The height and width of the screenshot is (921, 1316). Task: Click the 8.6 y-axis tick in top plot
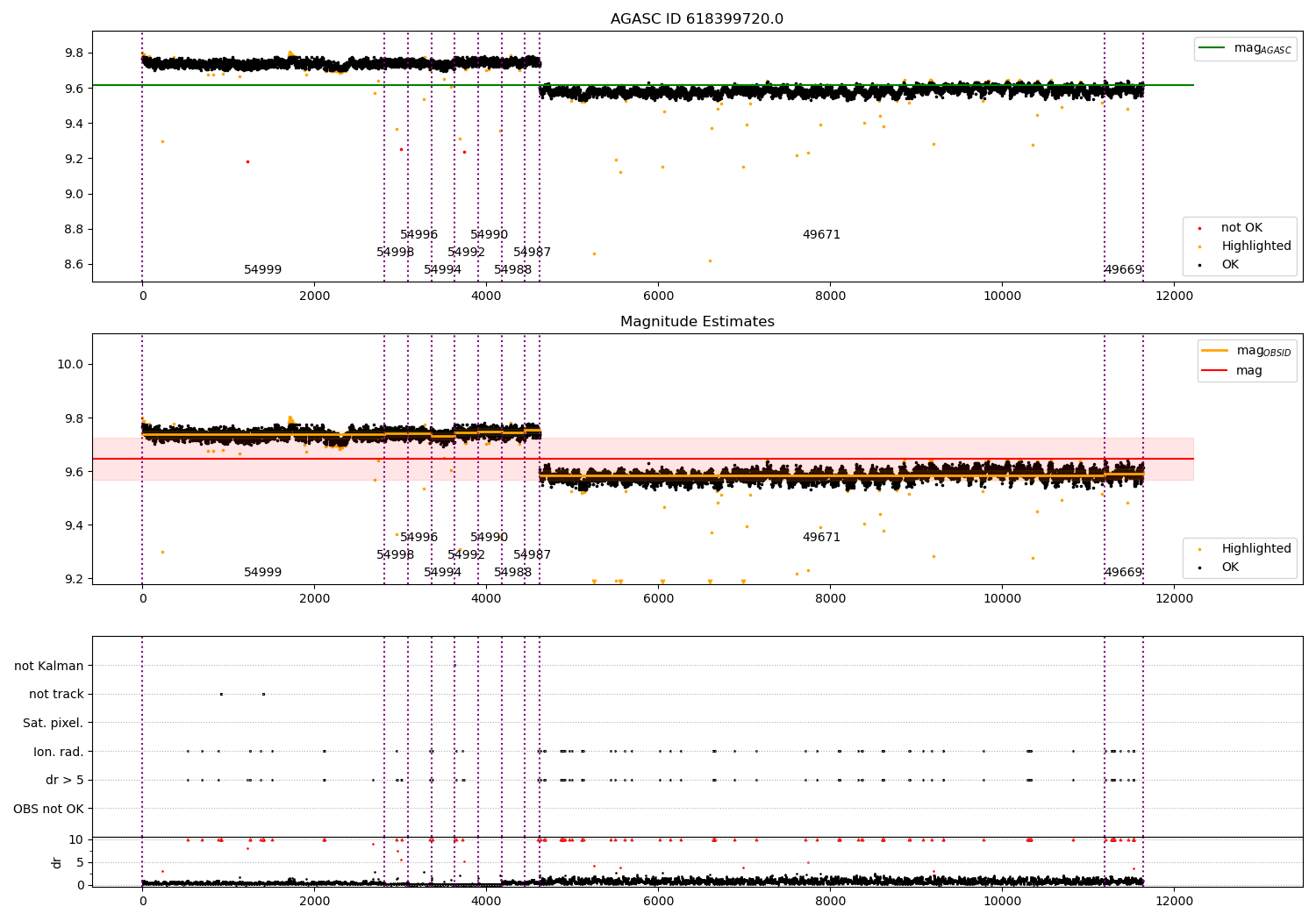pyautogui.click(x=74, y=265)
